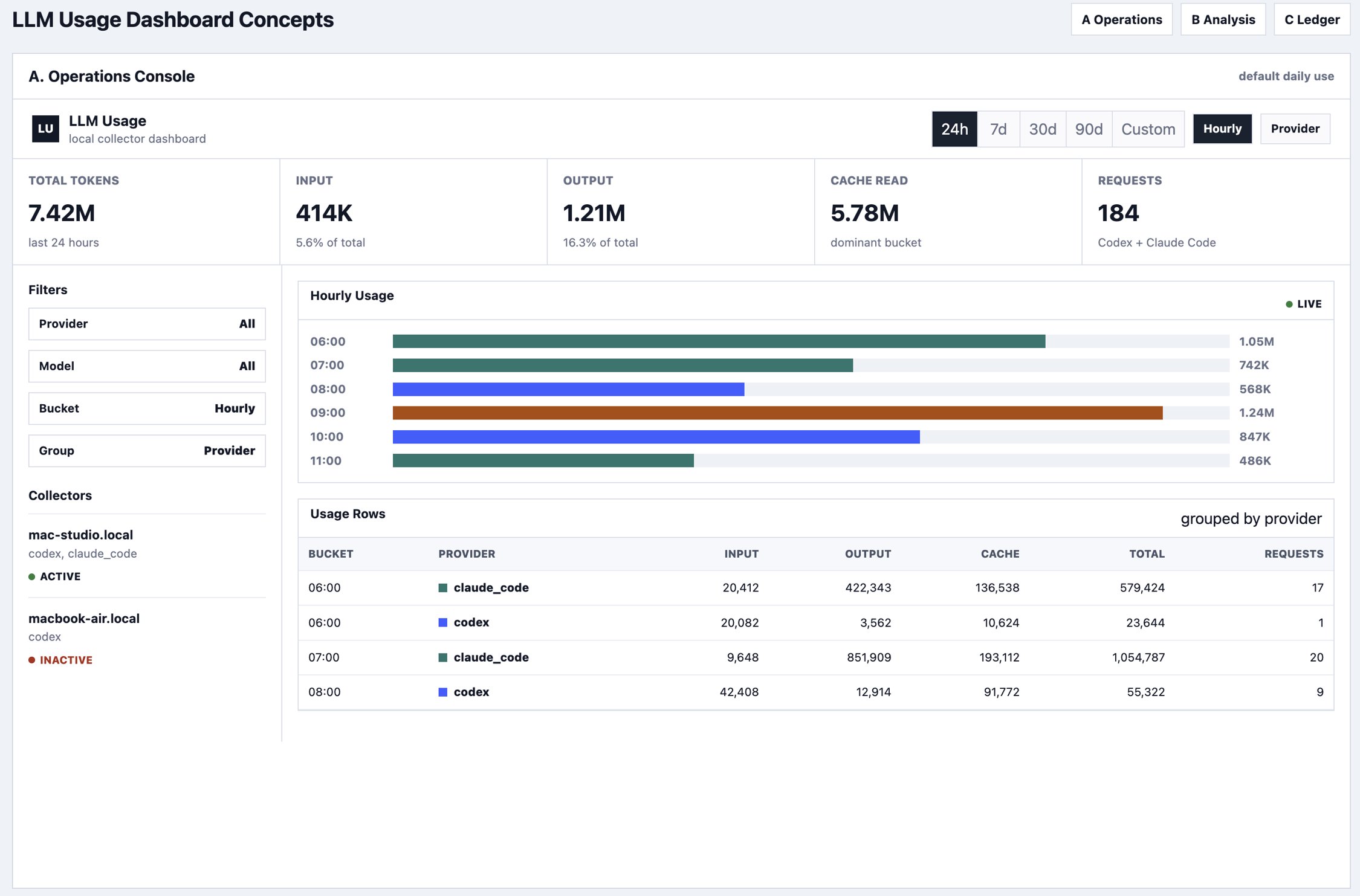Click the 486K value beside 11:00 bar
Viewport: 1360px width, 896px height.
[1255, 460]
